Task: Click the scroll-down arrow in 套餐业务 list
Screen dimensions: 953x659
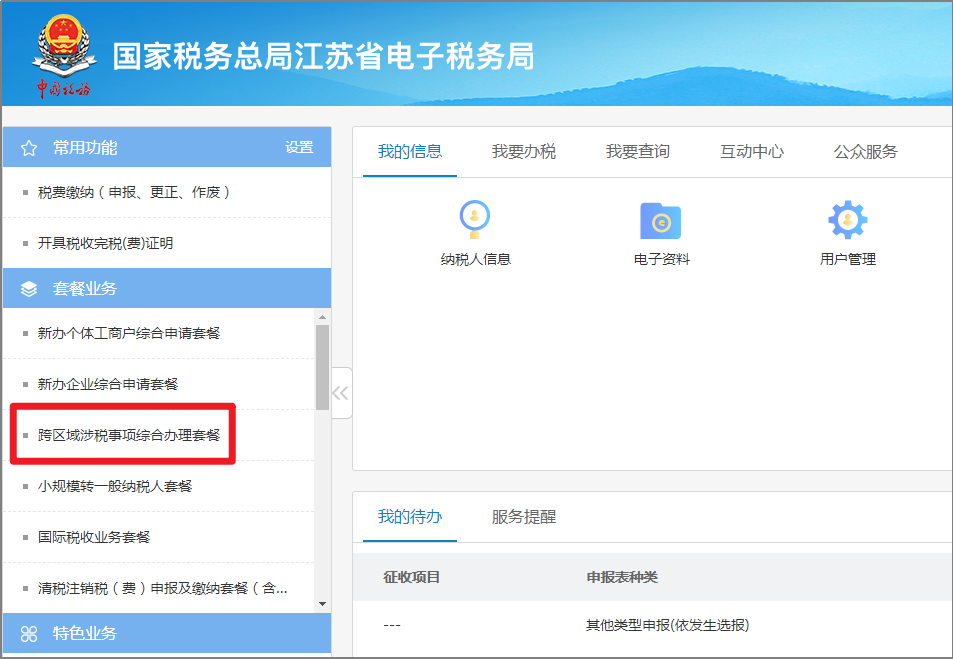Action: pos(322,604)
